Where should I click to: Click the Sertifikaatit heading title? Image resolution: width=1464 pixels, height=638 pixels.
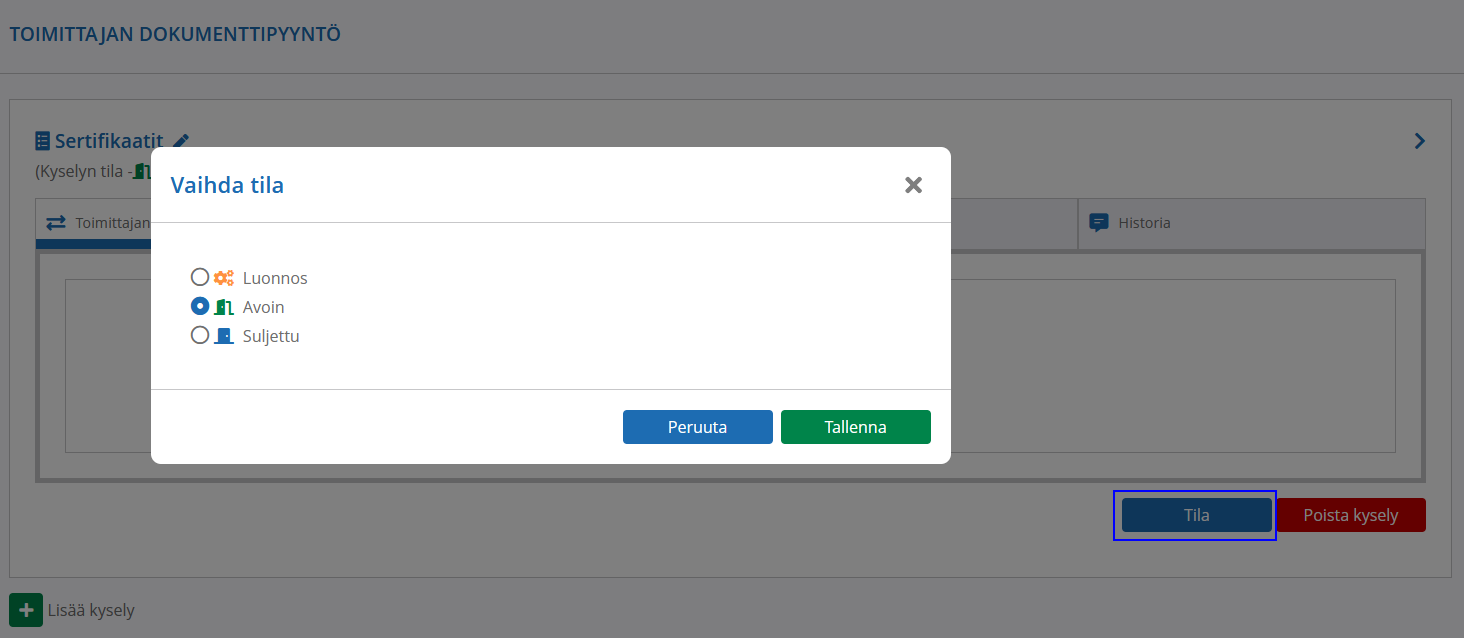click(x=108, y=141)
